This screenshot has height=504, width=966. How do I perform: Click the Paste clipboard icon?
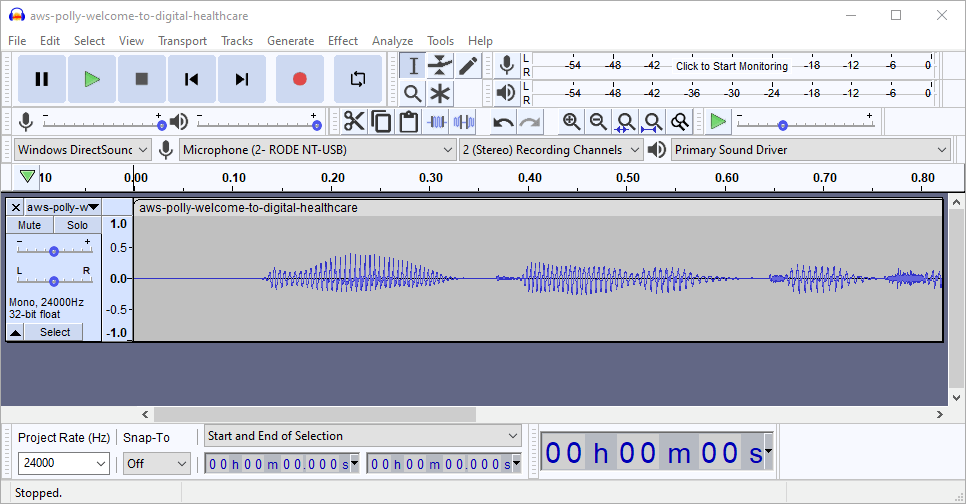(408, 121)
